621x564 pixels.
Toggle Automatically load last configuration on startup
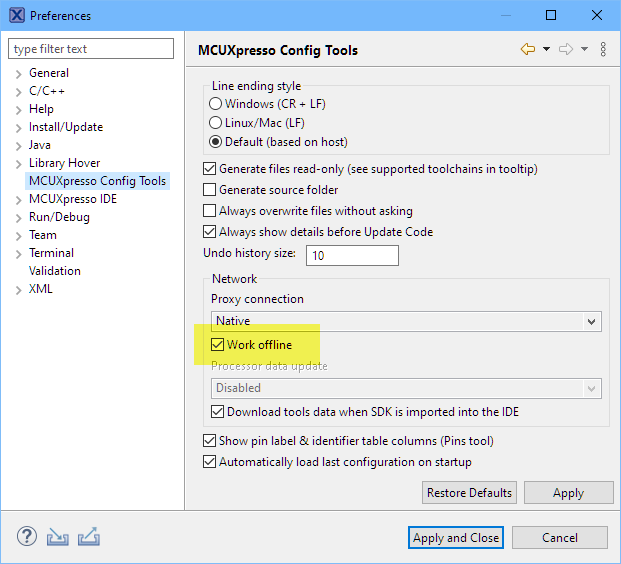209,462
